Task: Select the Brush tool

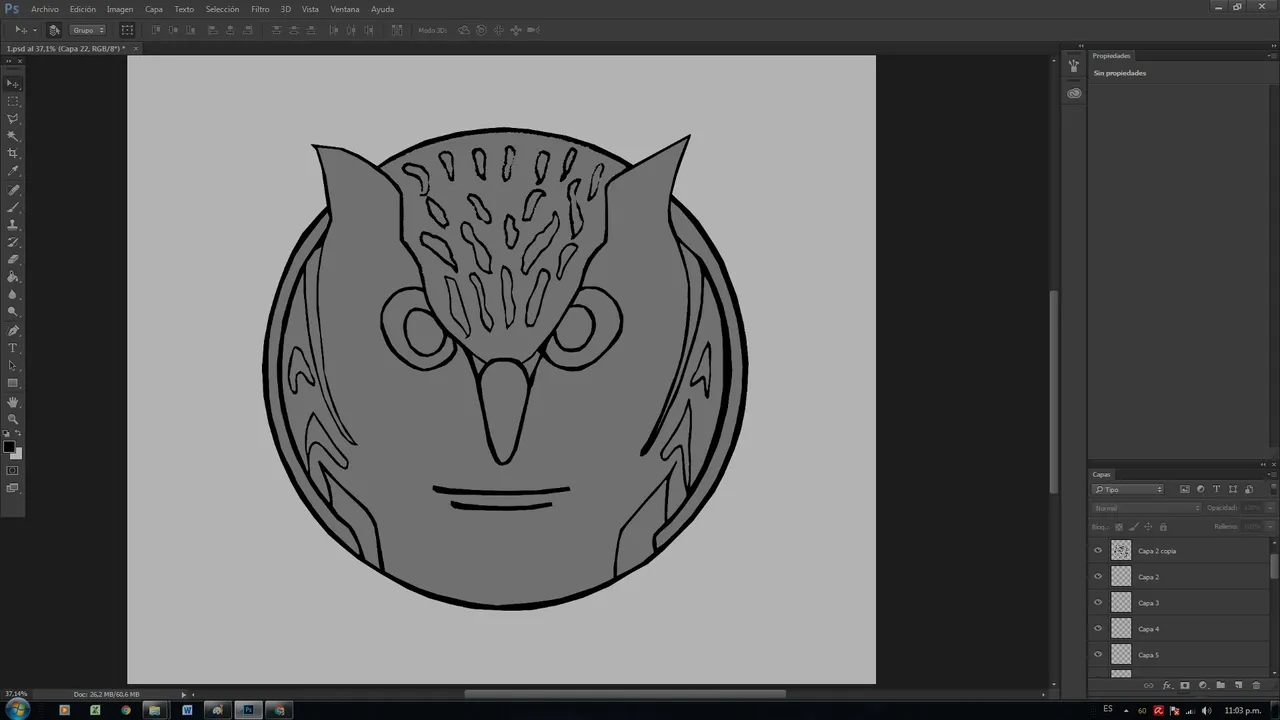Action: [x=13, y=208]
